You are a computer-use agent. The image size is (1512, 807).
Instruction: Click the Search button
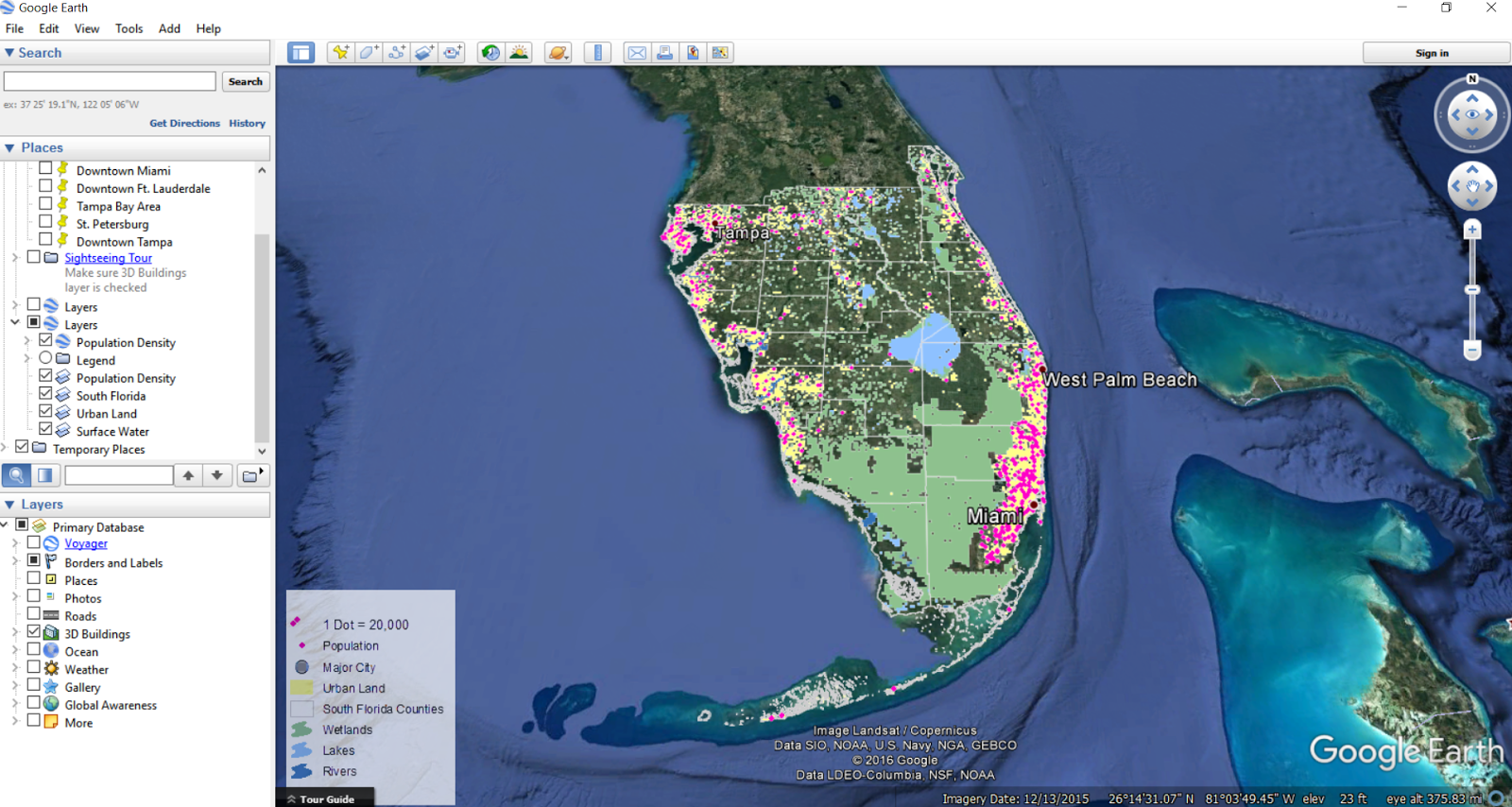246,82
